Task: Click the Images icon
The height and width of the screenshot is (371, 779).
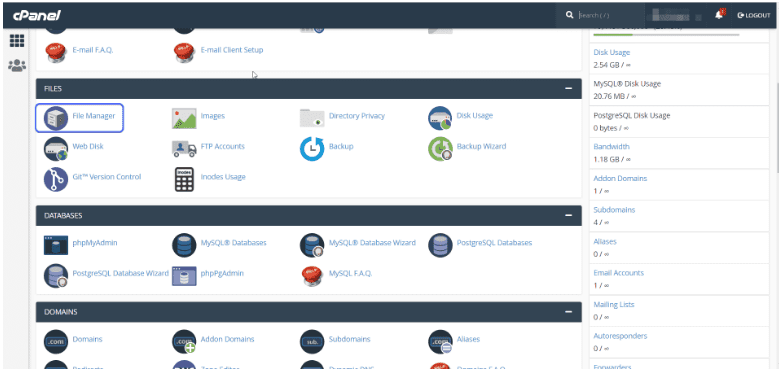Action: pyautogui.click(x=184, y=118)
